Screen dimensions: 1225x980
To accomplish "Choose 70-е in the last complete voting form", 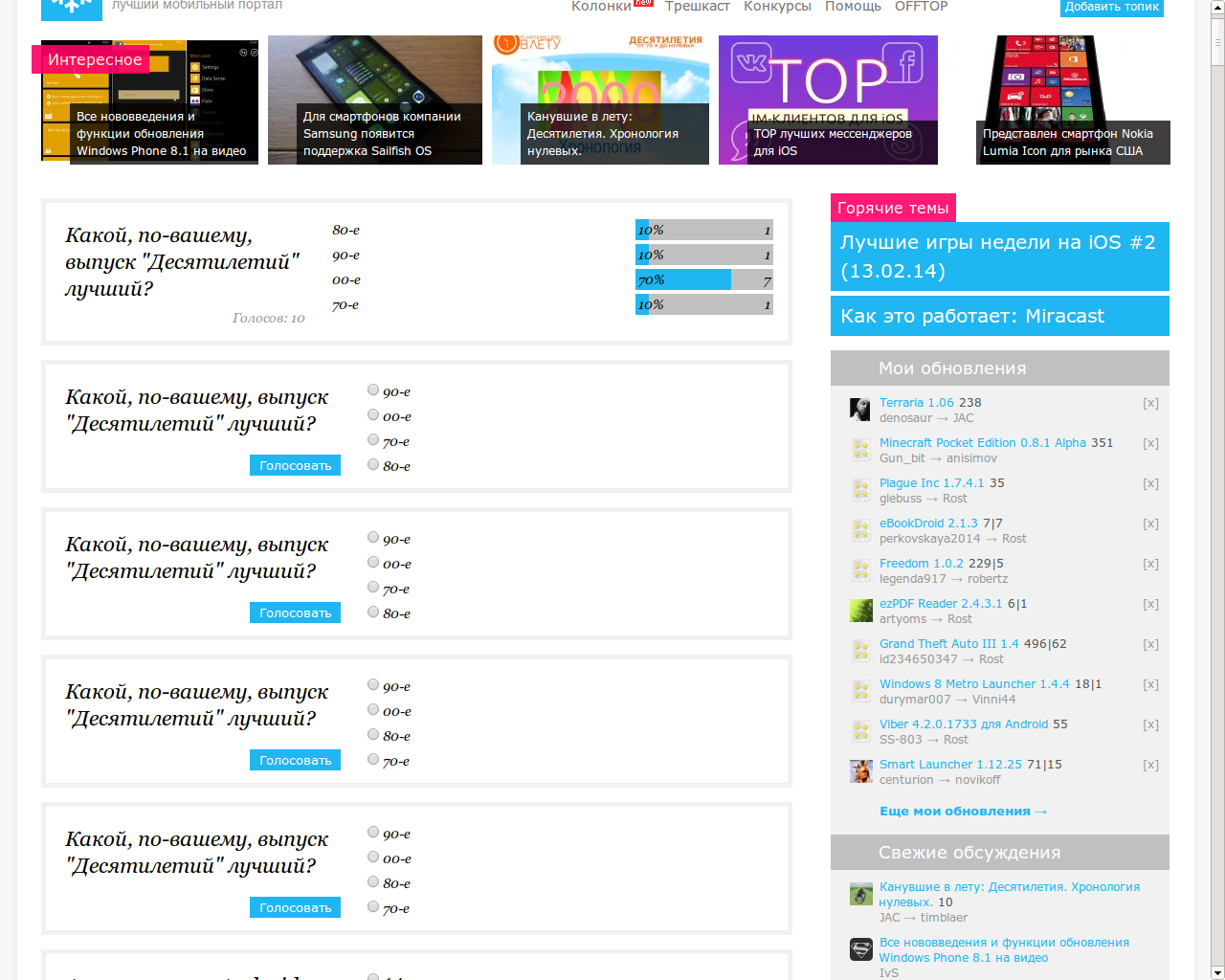I will pos(373,906).
